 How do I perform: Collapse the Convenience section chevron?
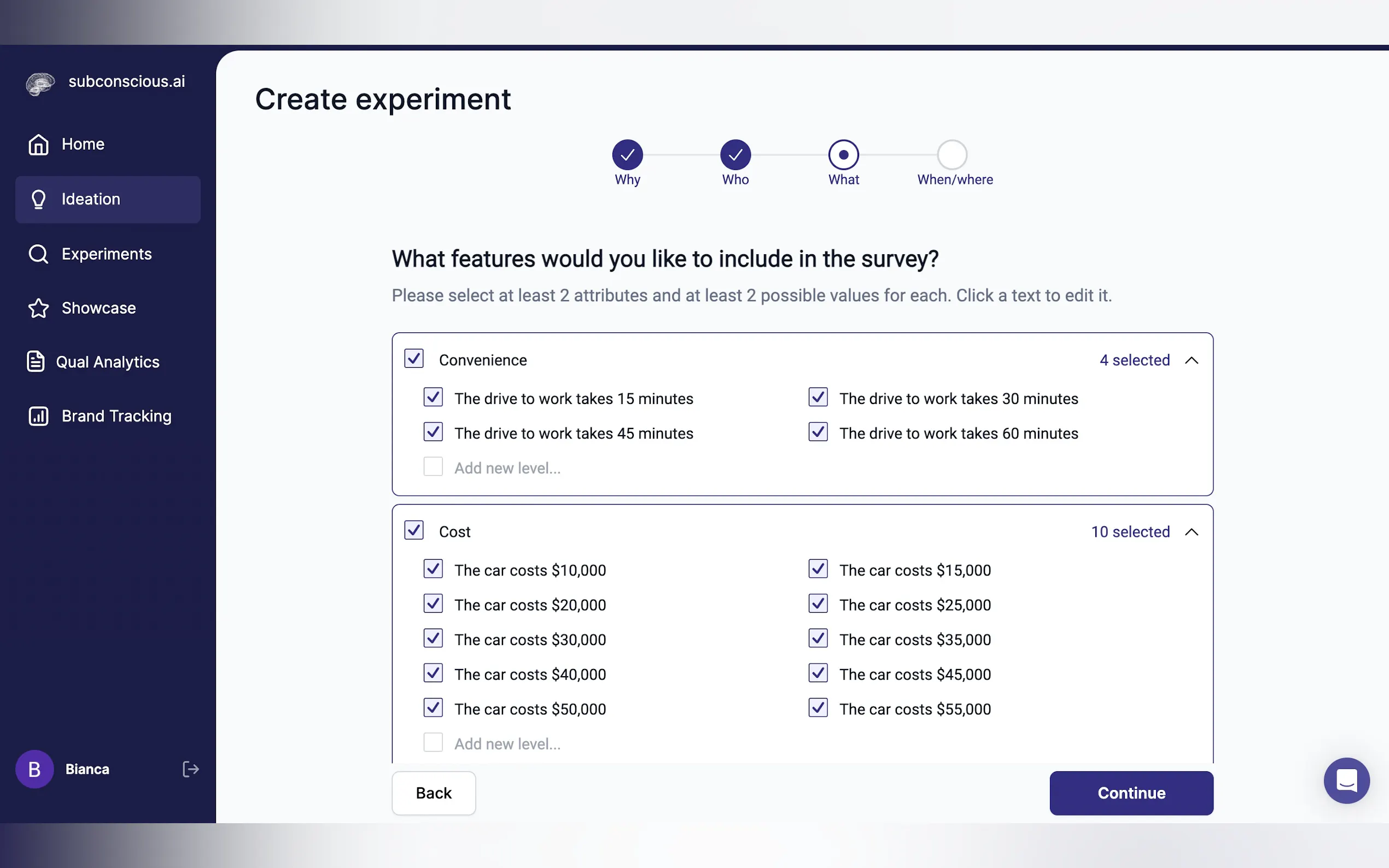[1192, 361]
